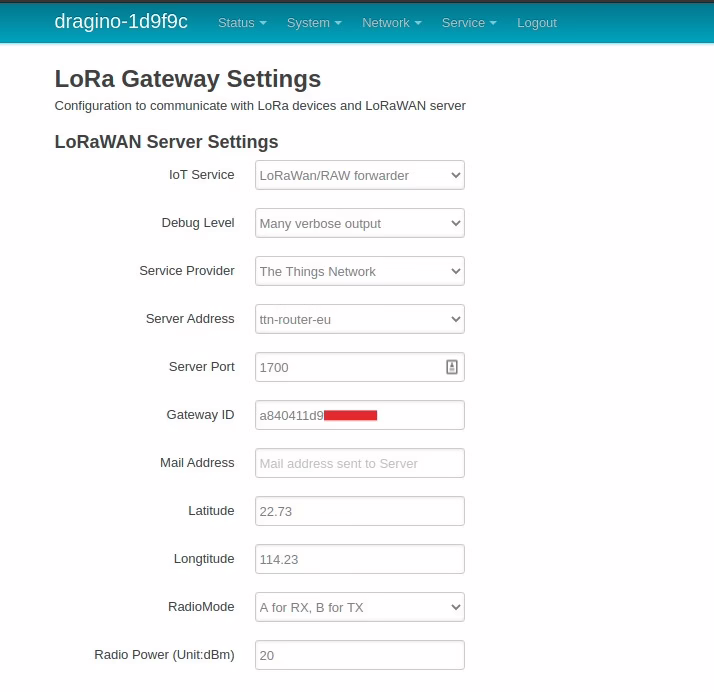
Task: Open the Service dropdown menu
Action: click(x=469, y=23)
